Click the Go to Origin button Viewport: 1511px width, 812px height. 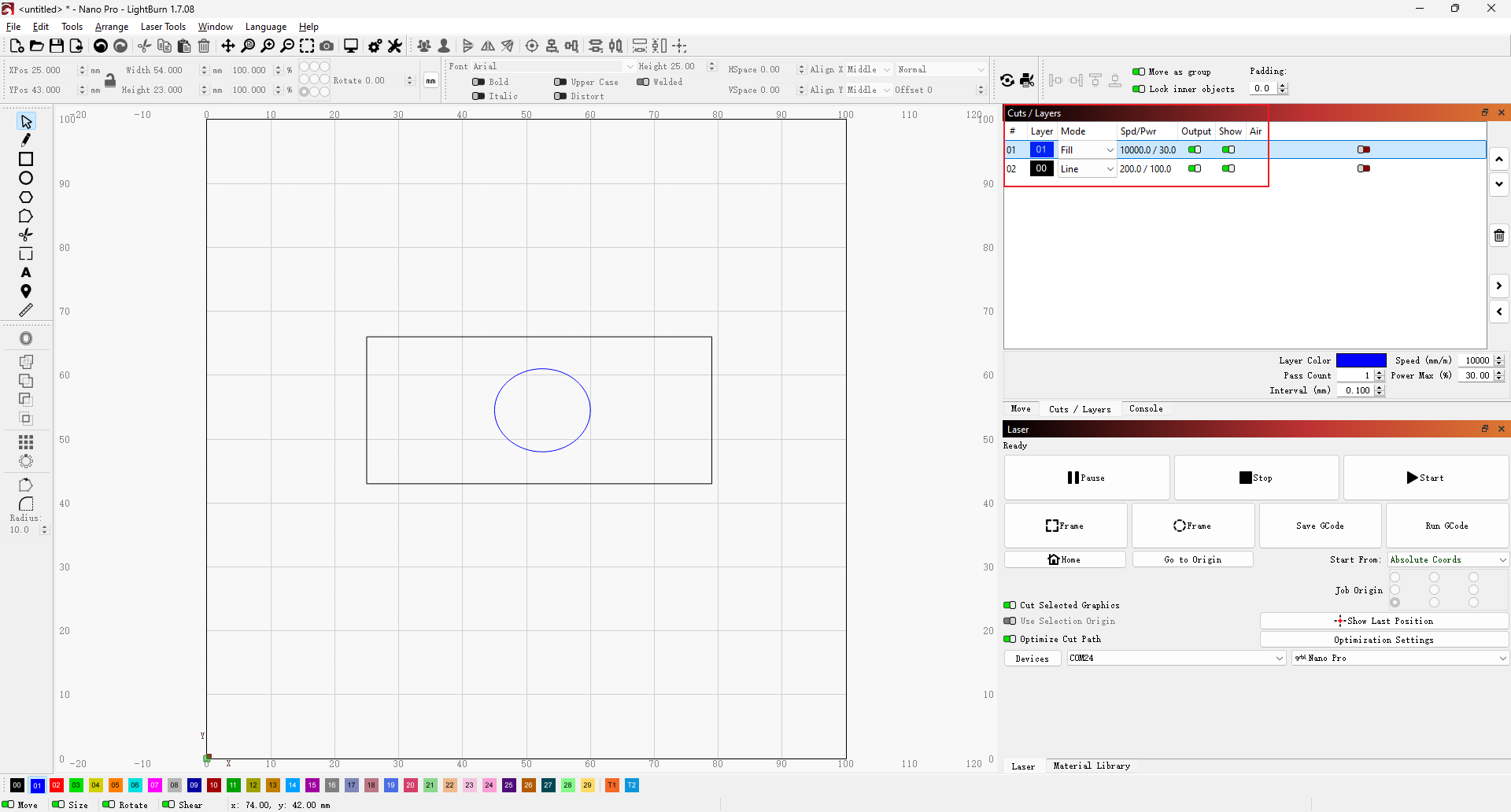tap(1193, 559)
